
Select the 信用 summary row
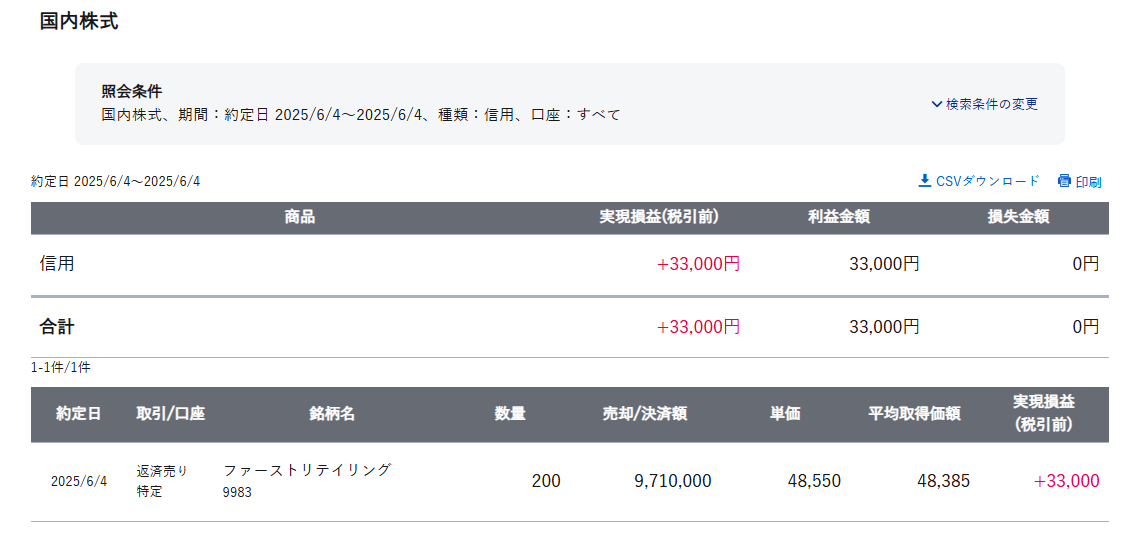click(x=570, y=264)
